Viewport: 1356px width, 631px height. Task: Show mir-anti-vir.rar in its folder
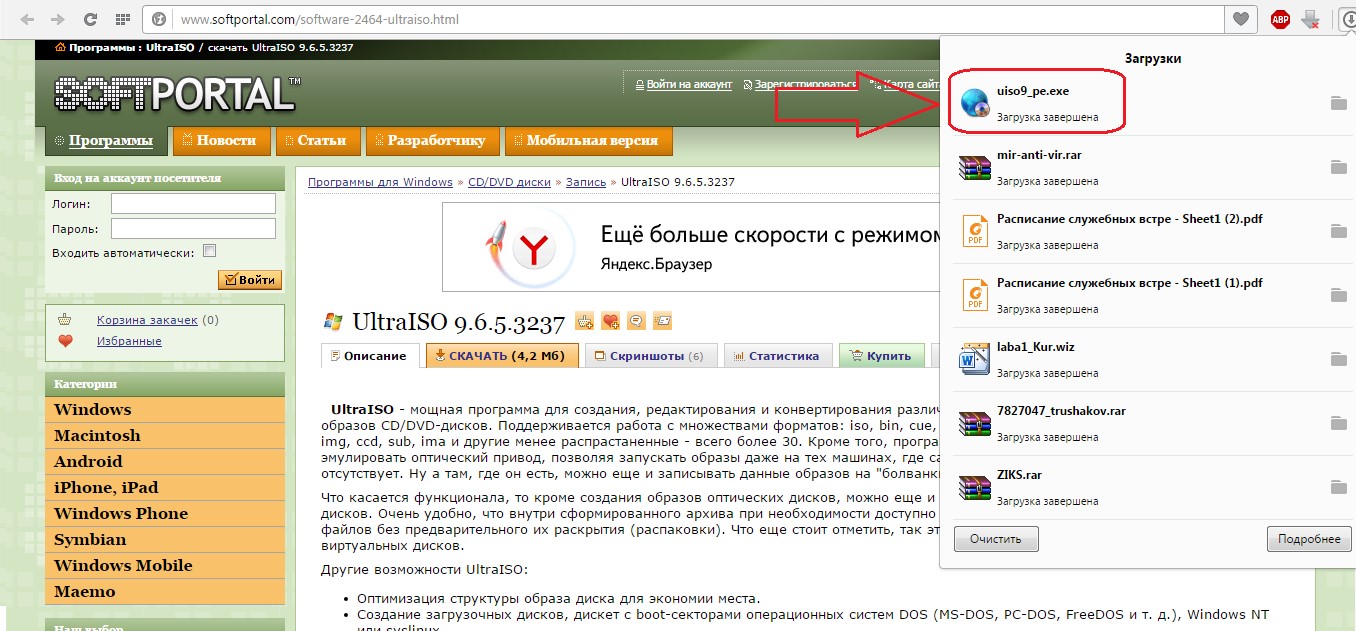[x=1338, y=167]
